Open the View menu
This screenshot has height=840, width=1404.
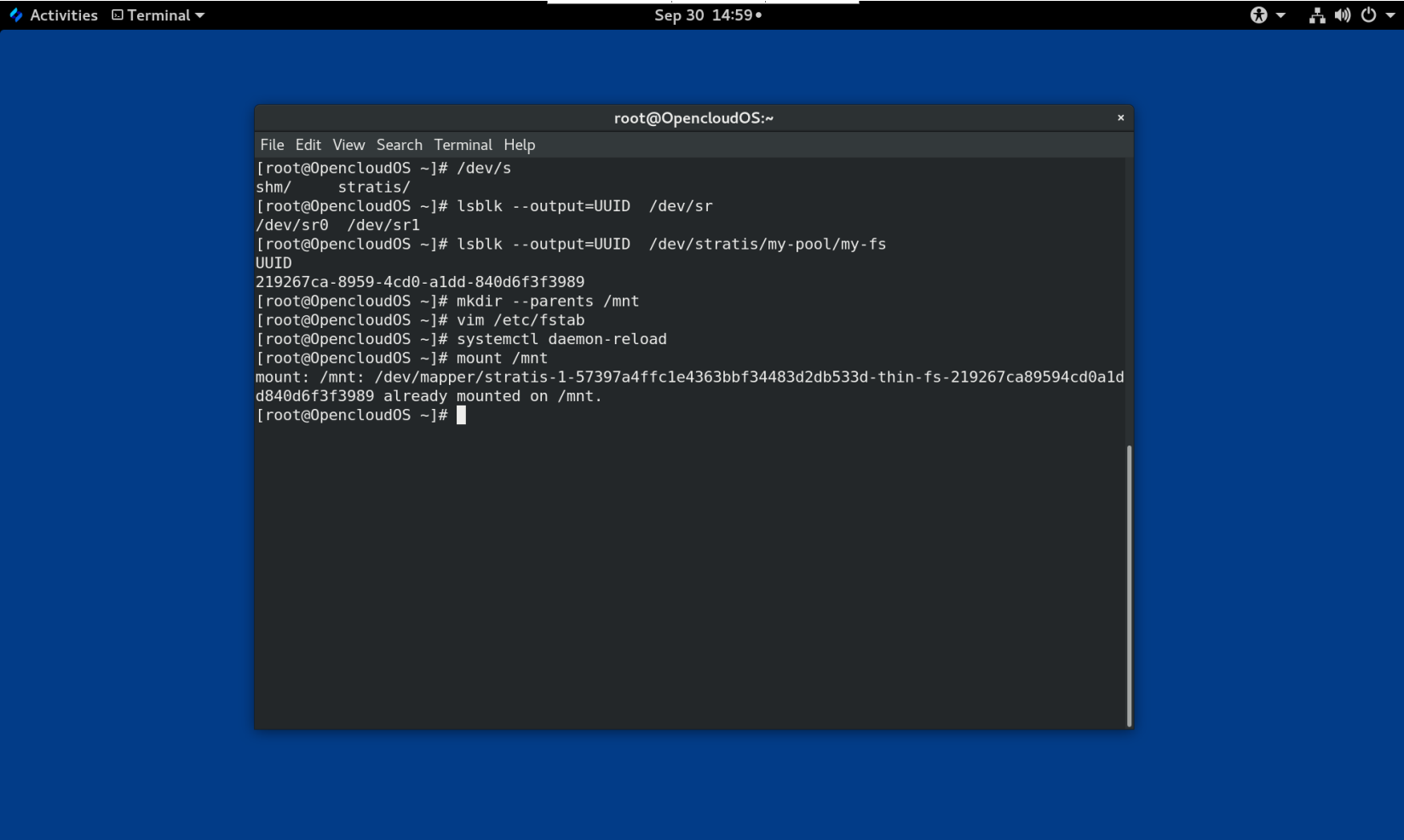coord(348,145)
